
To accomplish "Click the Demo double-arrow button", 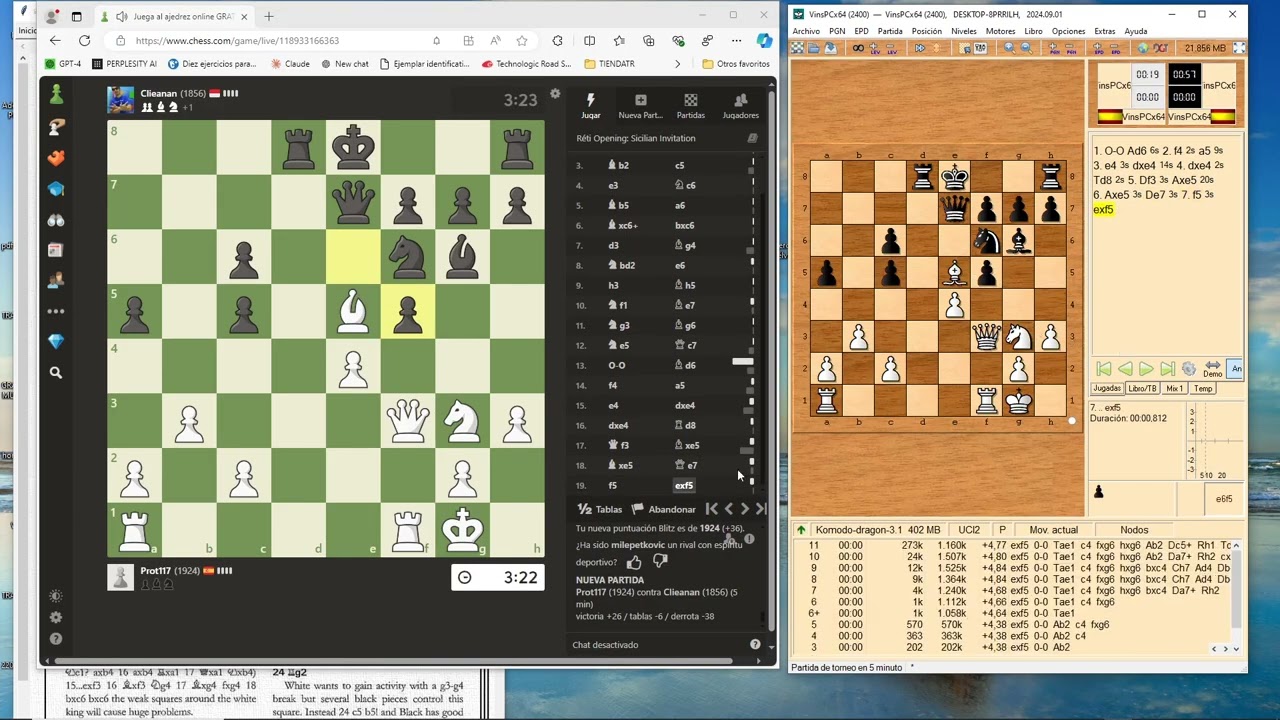I will pos(1212,369).
